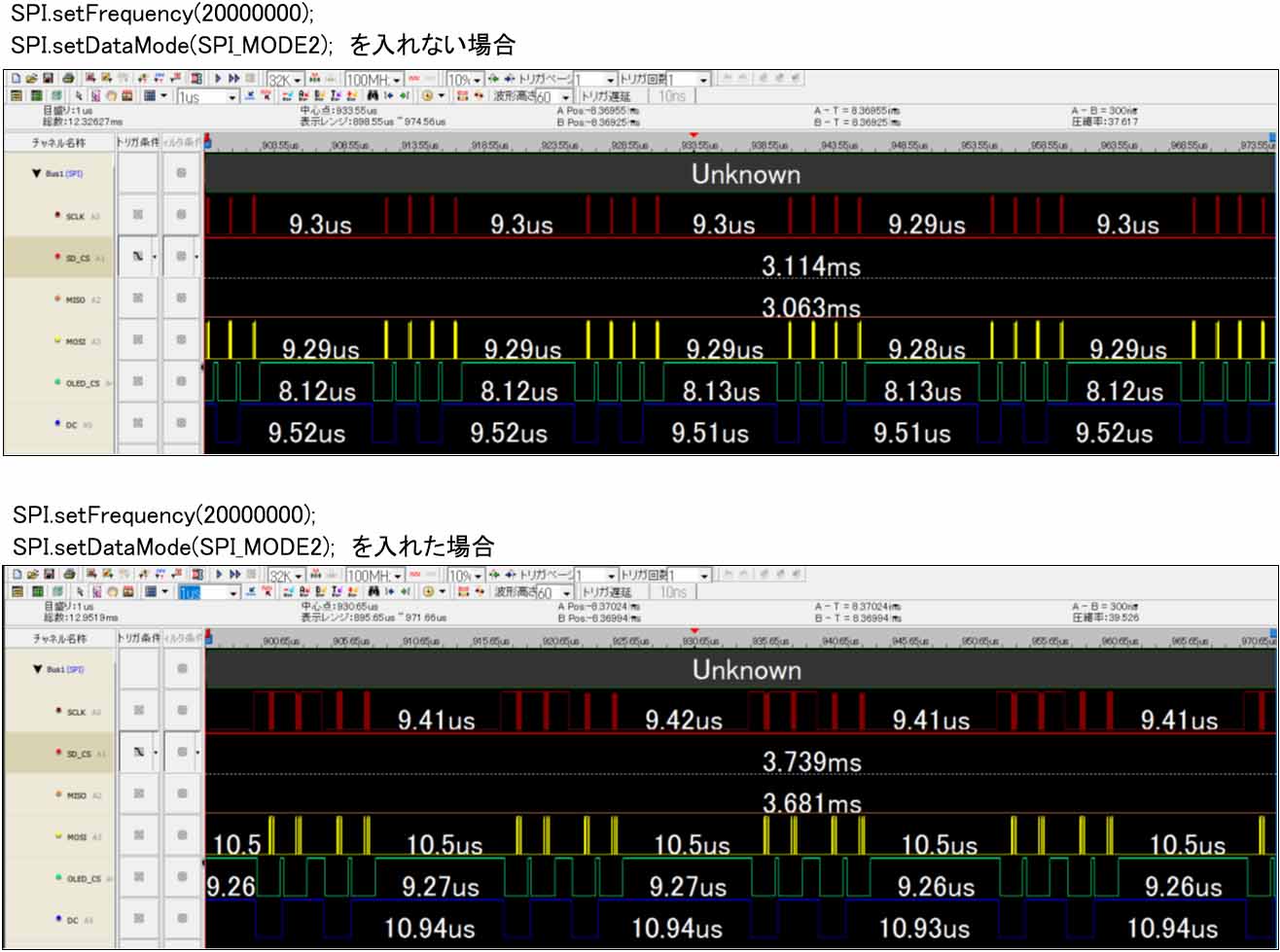Click the binoculars Find icon in the lower window
The height and width of the screenshot is (952, 1280).
point(373,592)
